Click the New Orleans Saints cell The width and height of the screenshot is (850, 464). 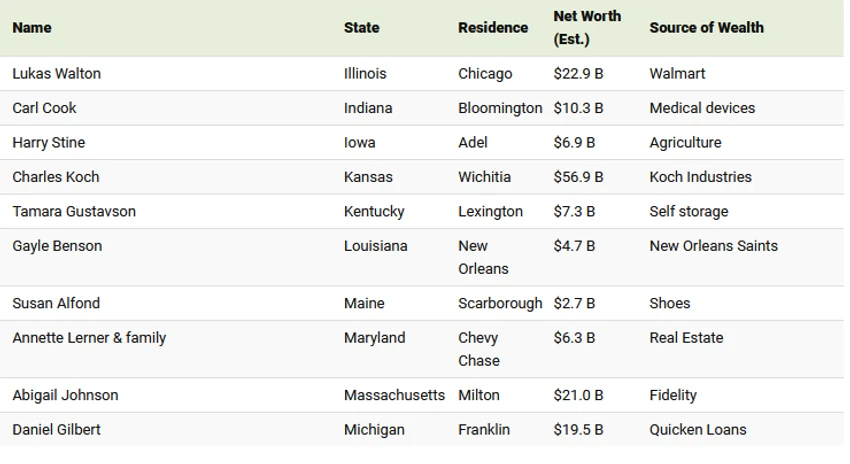click(713, 246)
